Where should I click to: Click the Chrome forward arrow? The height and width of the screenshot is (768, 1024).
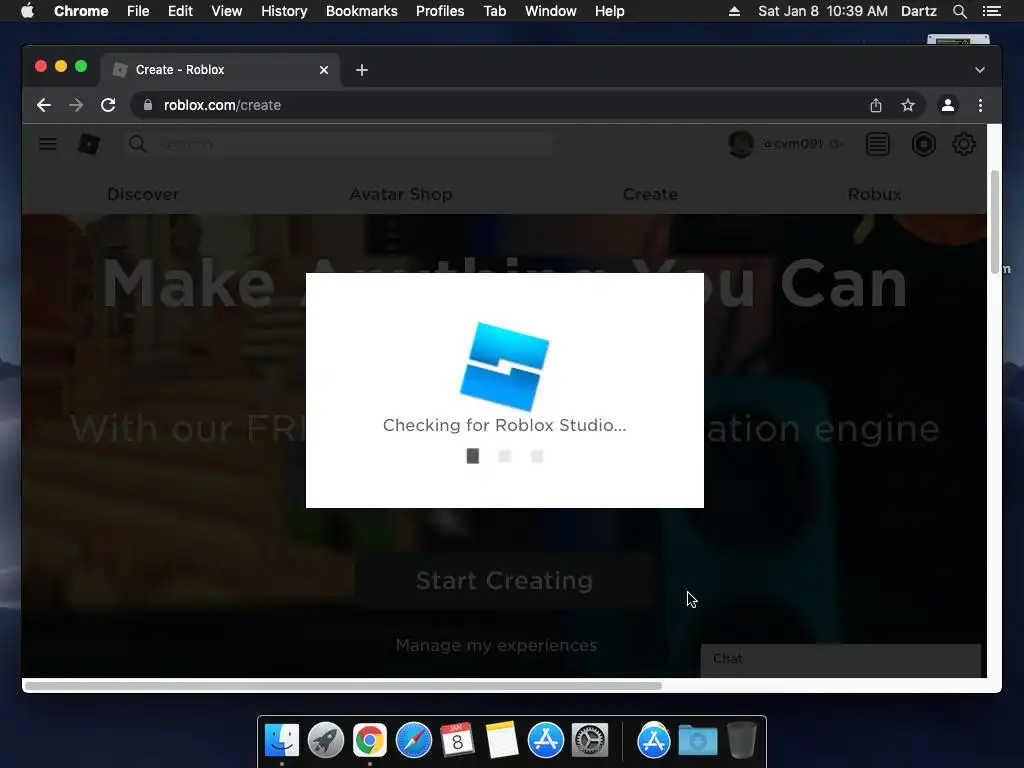(x=76, y=105)
